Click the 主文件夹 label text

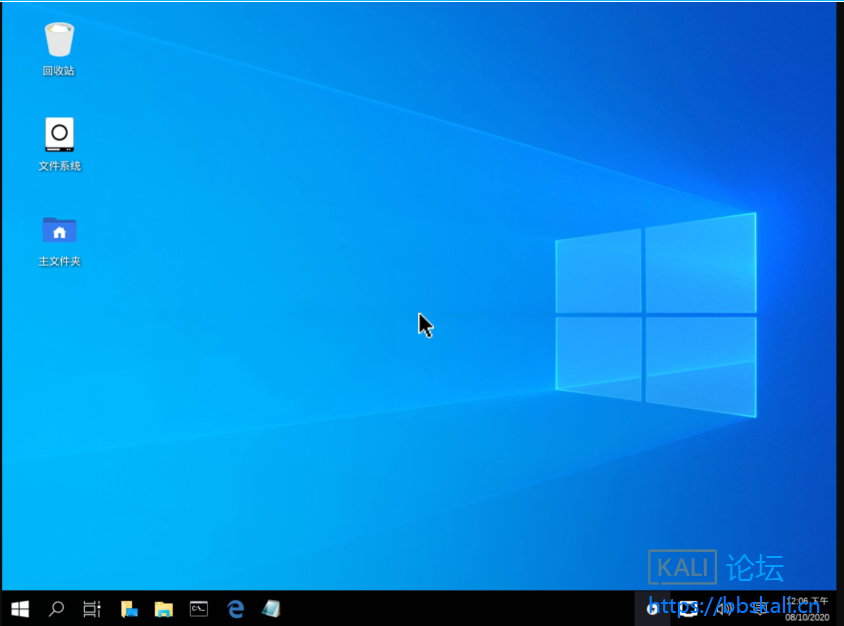tap(59, 261)
